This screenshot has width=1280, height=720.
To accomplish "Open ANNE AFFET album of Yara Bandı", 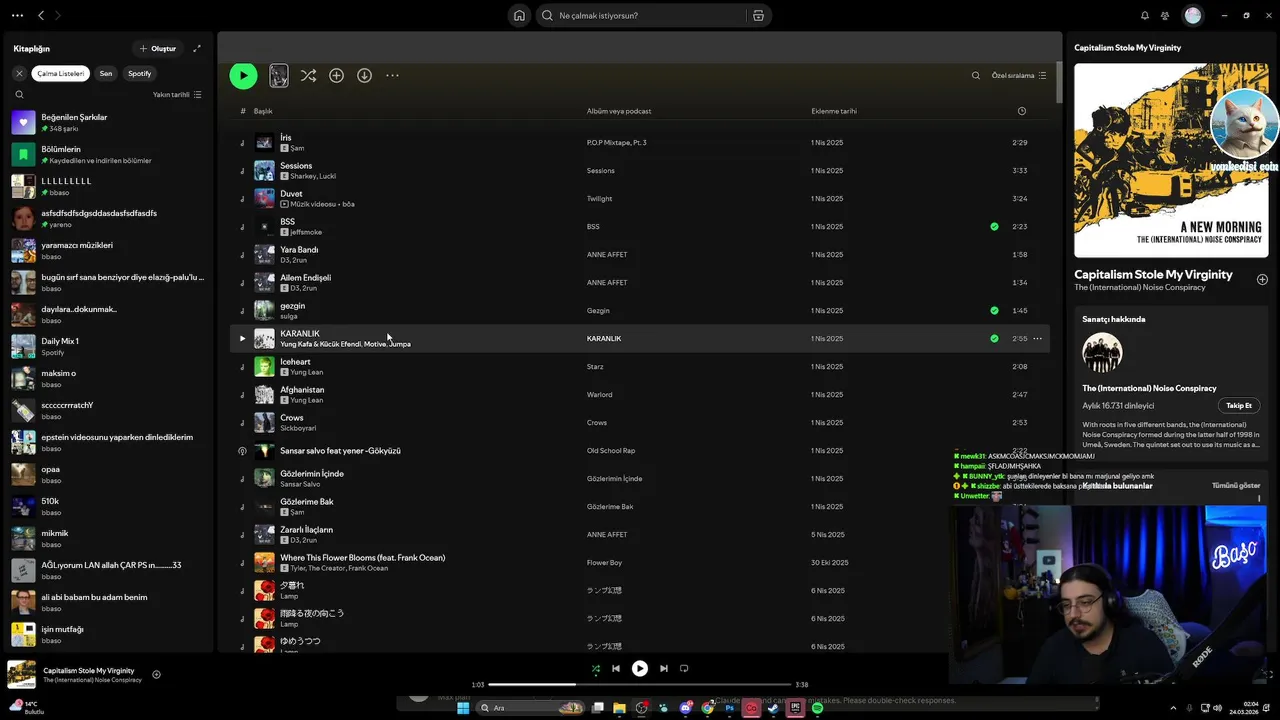I will [x=607, y=254].
